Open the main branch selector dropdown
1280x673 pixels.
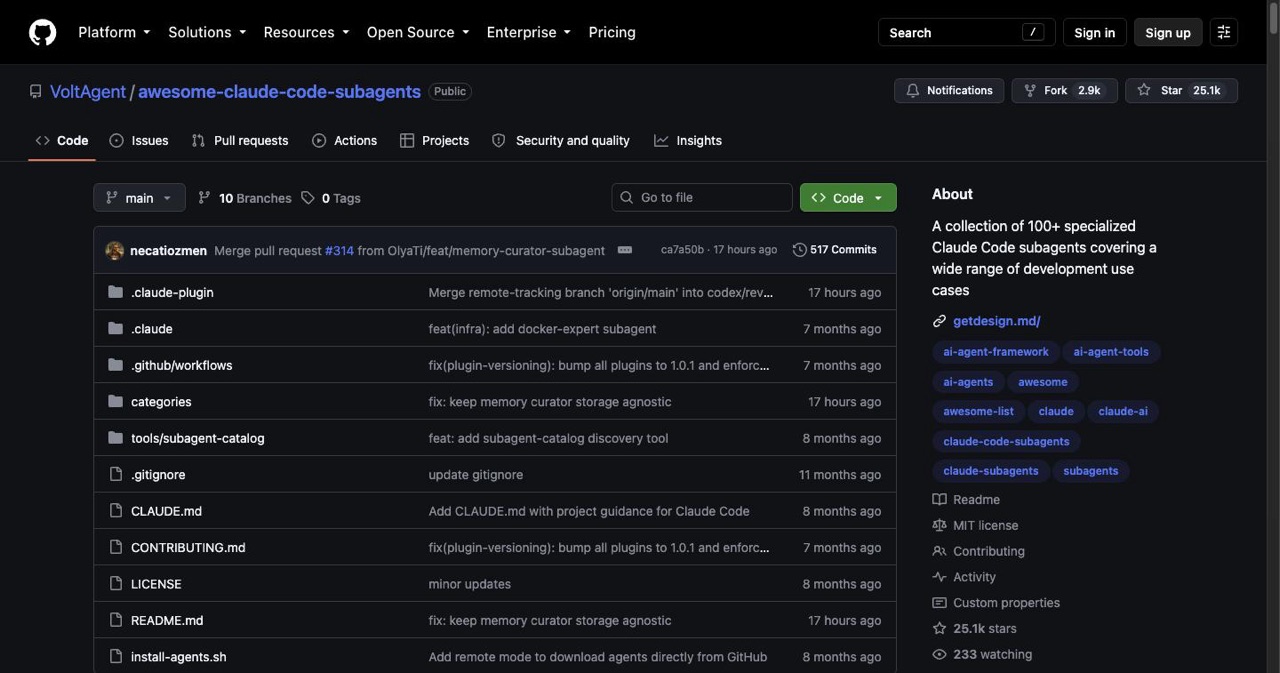[x=139, y=198]
